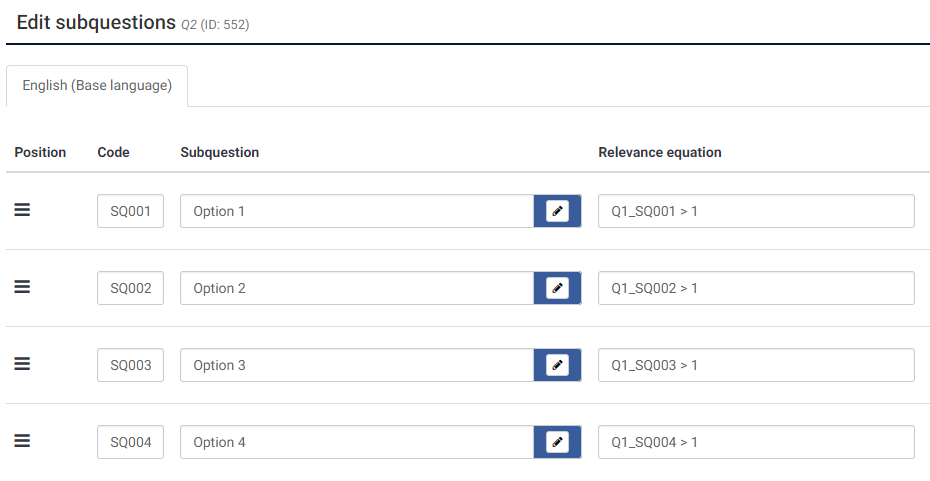Open the editor for Option 1 subquestion

(557, 211)
